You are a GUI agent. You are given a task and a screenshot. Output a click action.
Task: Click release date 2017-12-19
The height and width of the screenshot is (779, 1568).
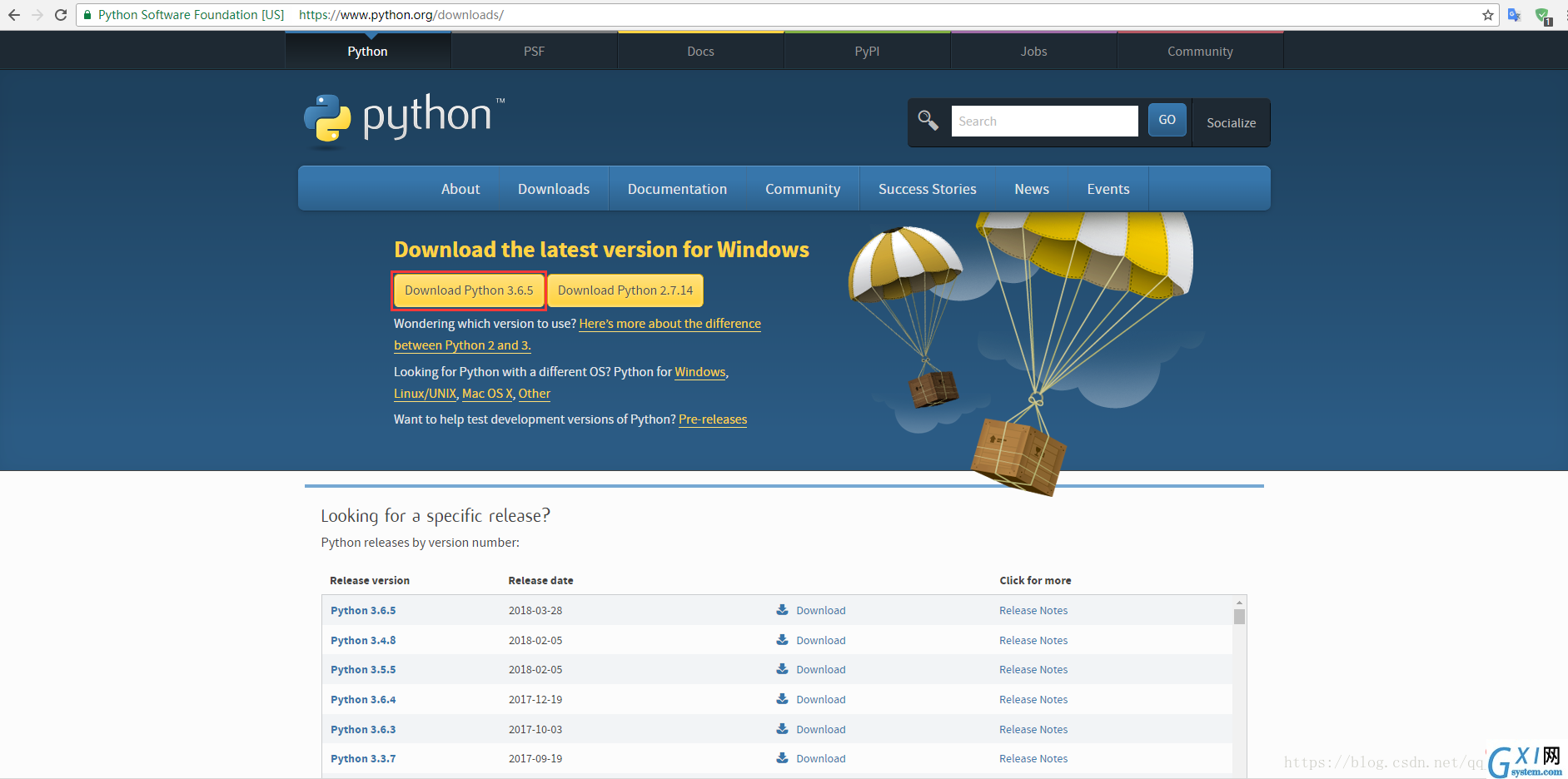click(535, 699)
